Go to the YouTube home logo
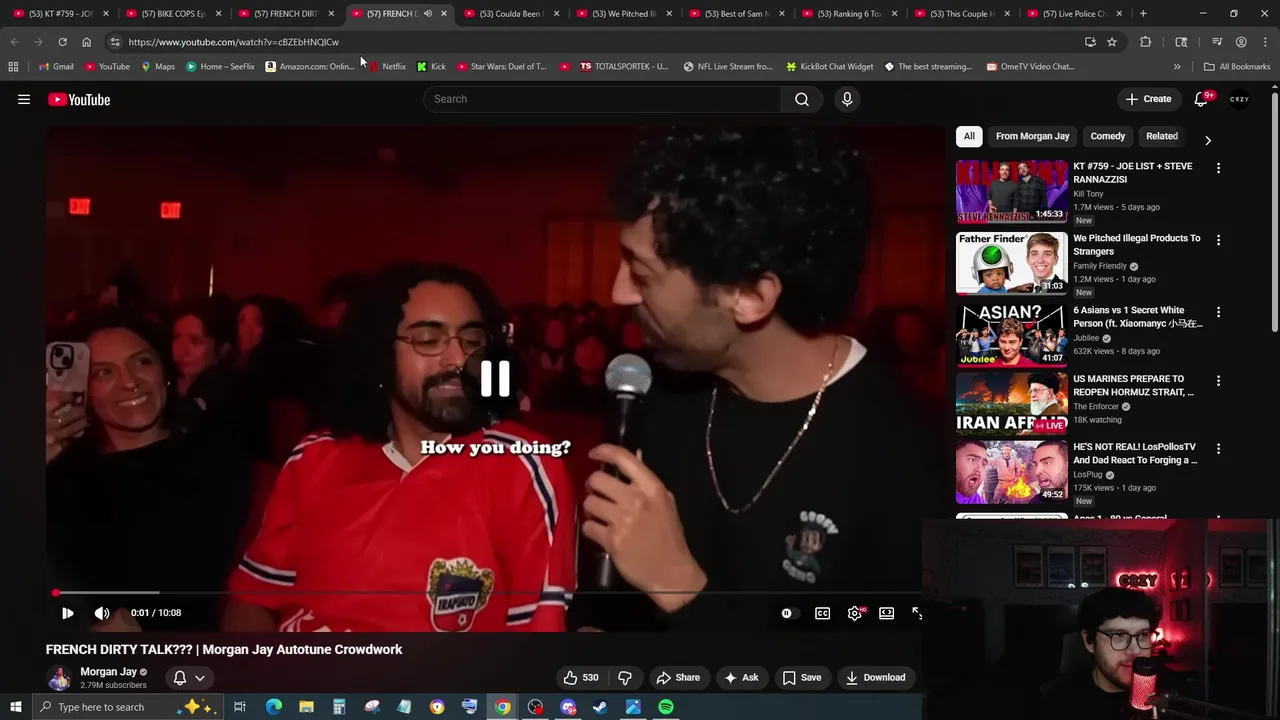 coord(79,99)
